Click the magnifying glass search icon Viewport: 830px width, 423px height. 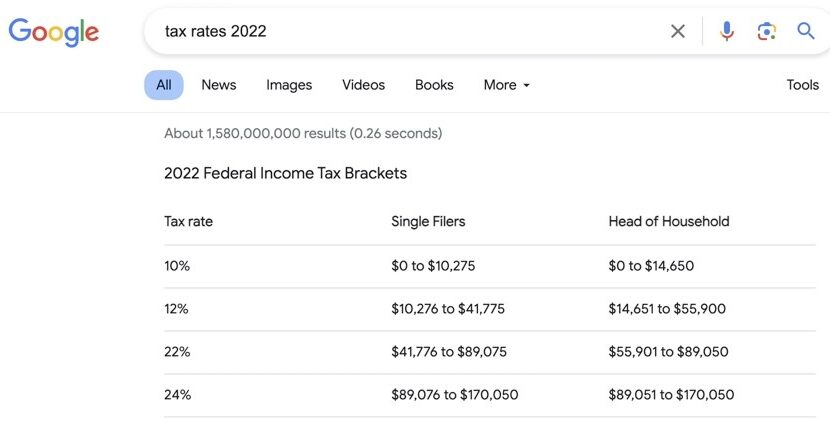tap(806, 31)
